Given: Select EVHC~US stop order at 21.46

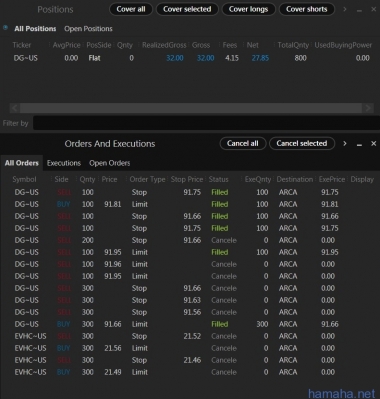Looking at the screenshot, I should (190, 360).
